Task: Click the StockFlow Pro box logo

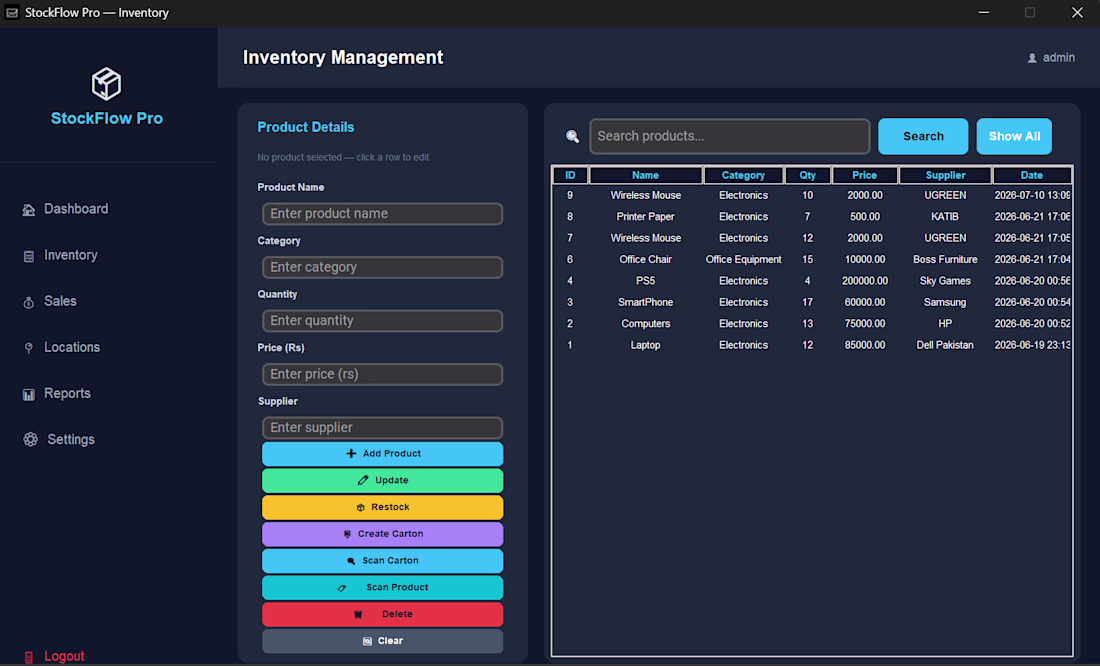Action: (x=107, y=84)
